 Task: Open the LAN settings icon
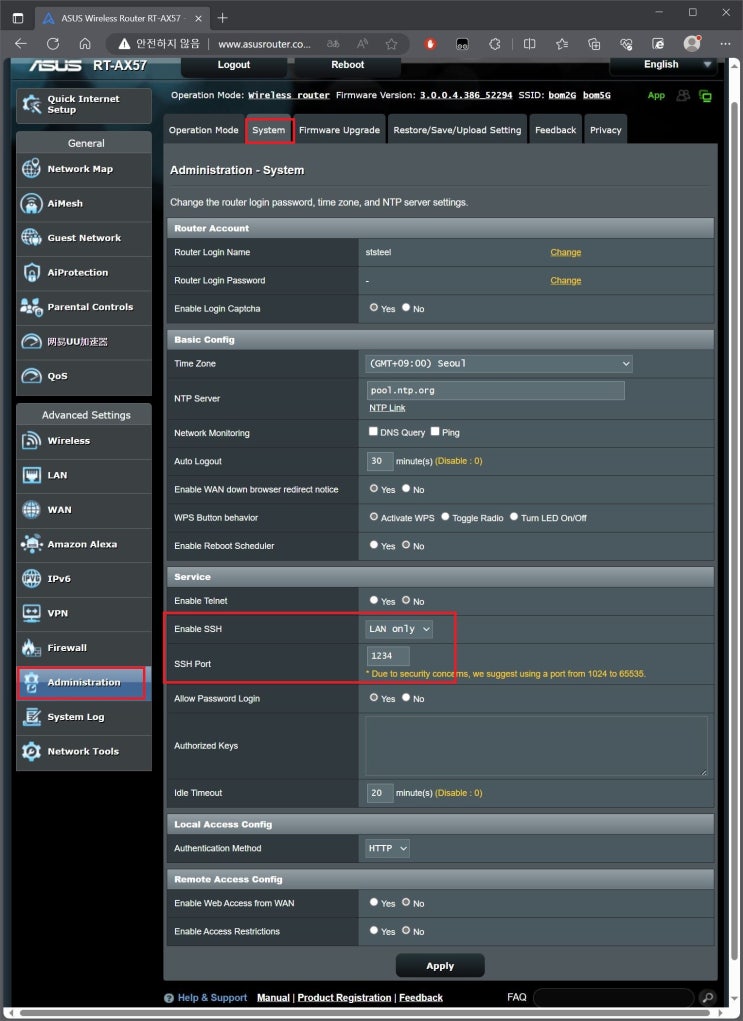click(x=31, y=475)
